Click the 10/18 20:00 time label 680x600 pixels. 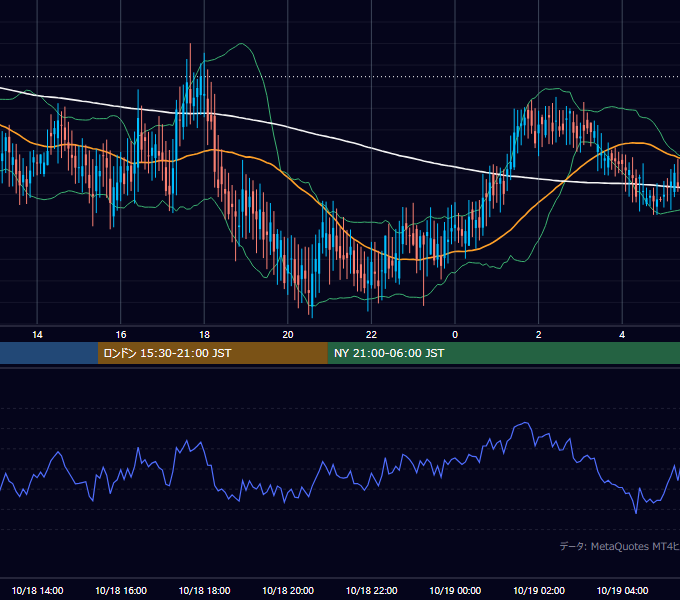pos(288,590)
